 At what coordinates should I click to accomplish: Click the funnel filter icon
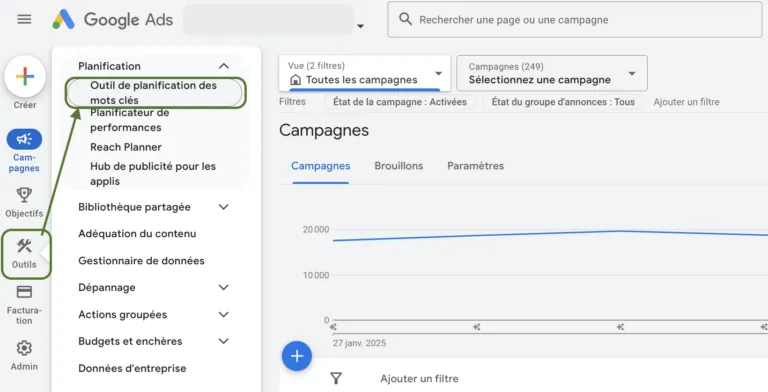(x=336, y=378)
